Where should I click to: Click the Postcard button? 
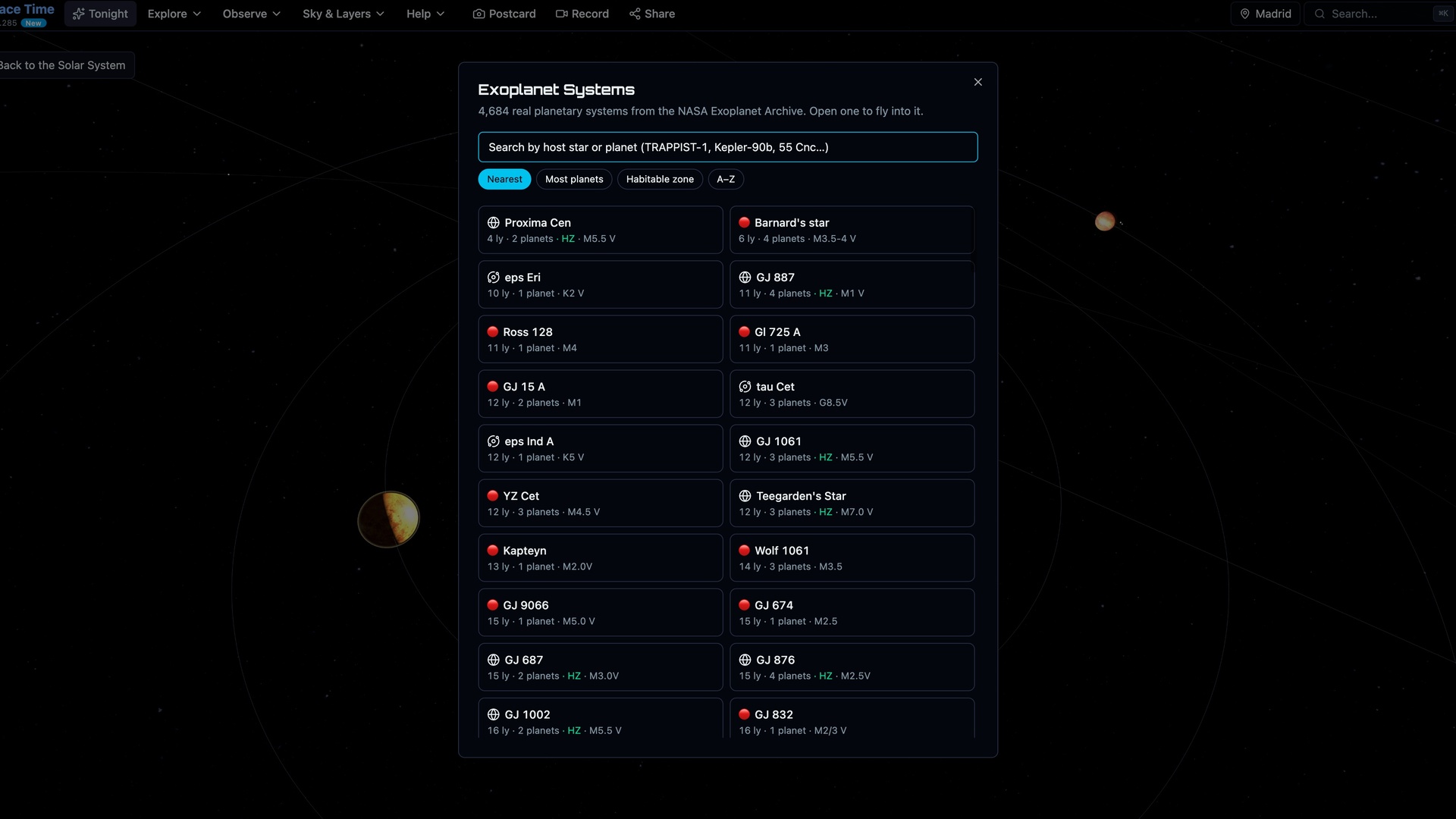click(x=504, y=14)
